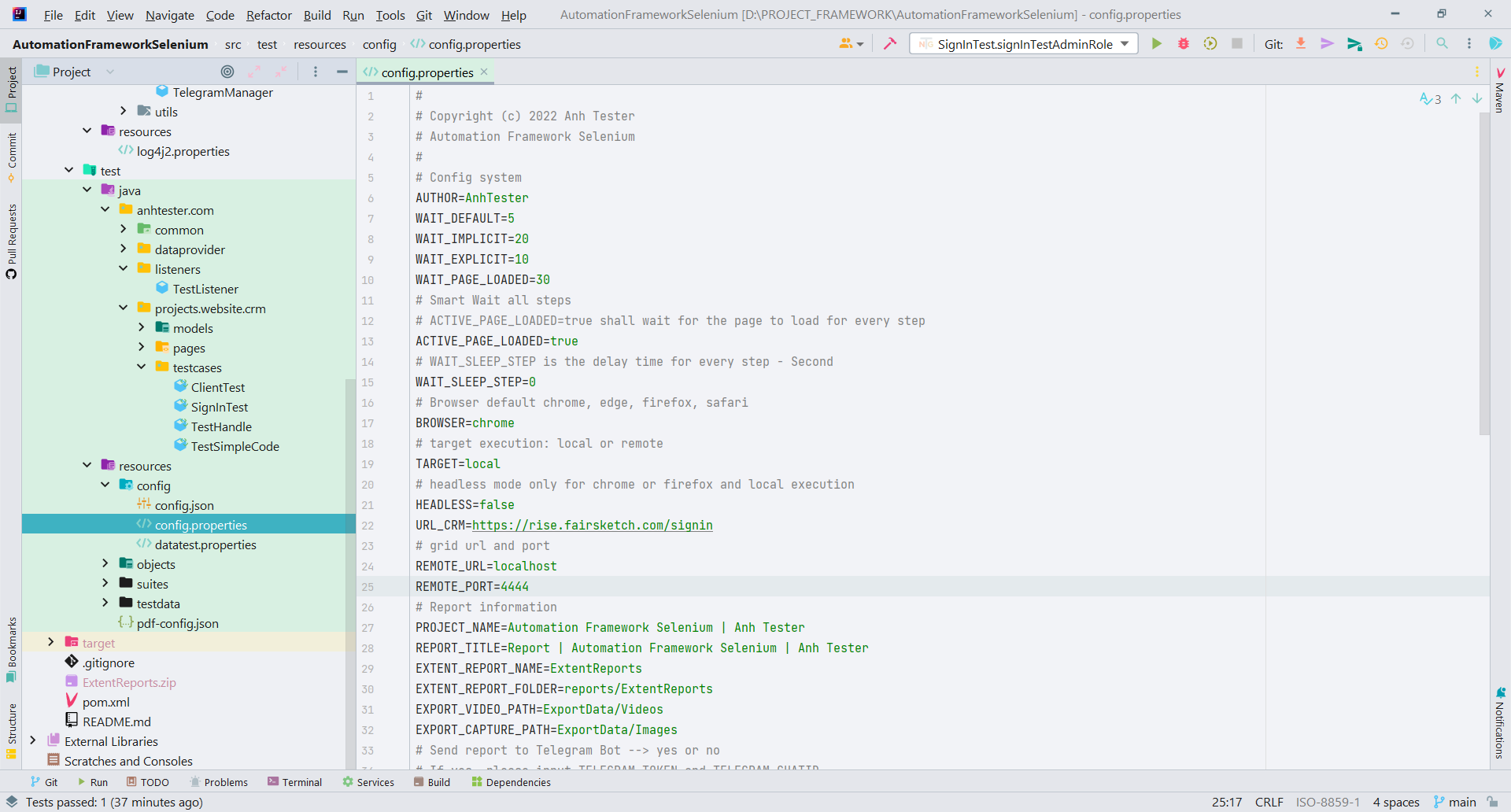
Task: Expand the dataprovider package
Action: (x=123, y=249)
